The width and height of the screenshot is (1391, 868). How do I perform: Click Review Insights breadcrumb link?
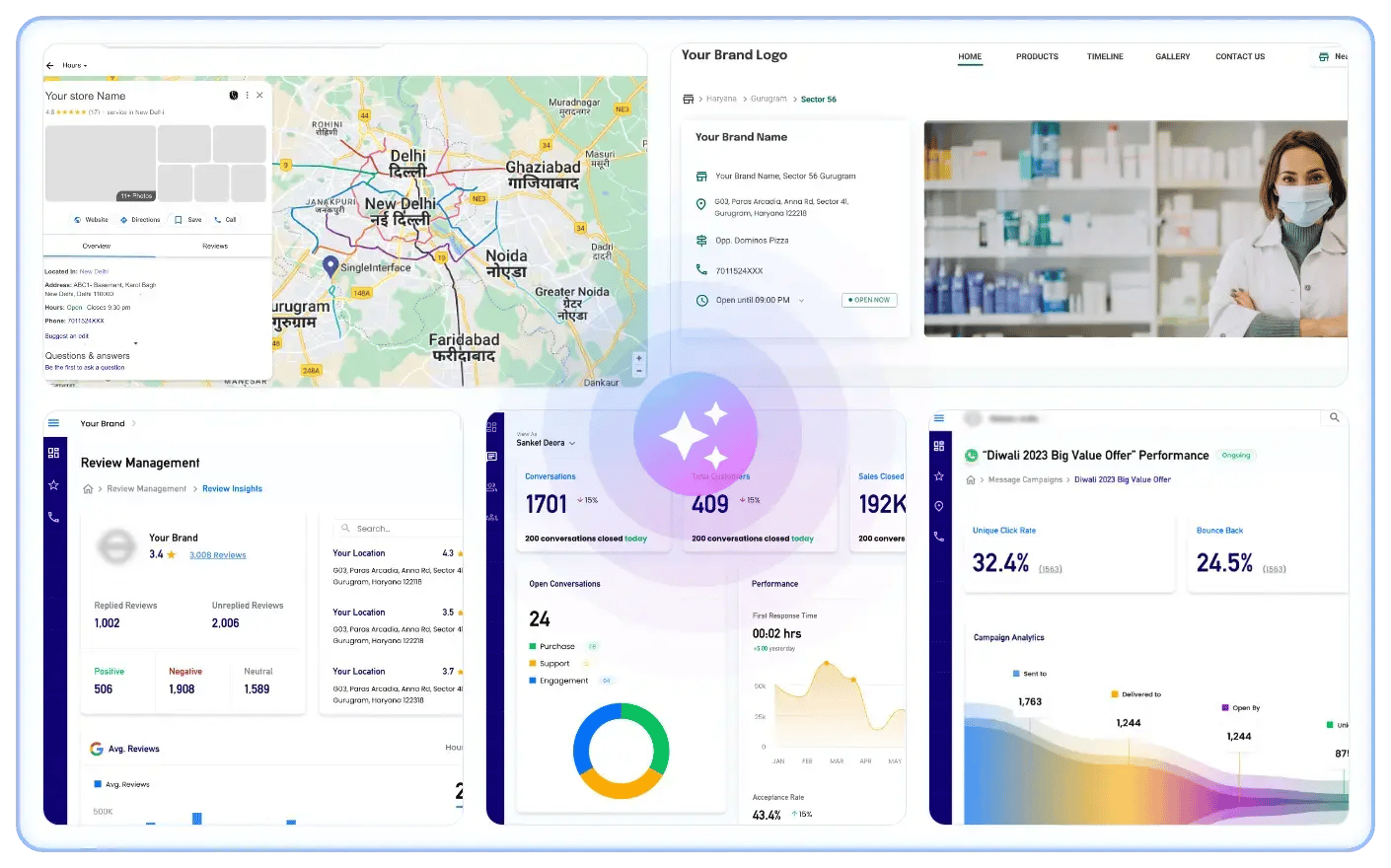233,489
